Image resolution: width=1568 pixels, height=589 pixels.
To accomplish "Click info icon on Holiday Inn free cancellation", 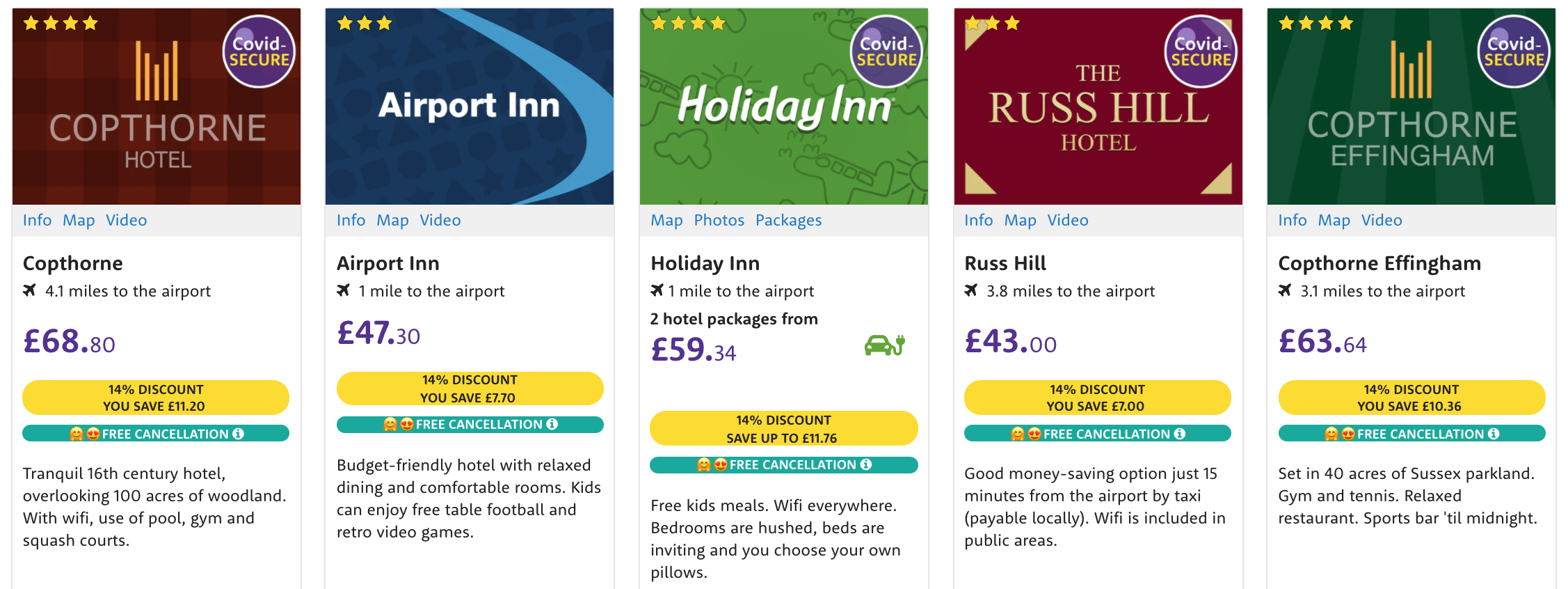I will 866,464.
